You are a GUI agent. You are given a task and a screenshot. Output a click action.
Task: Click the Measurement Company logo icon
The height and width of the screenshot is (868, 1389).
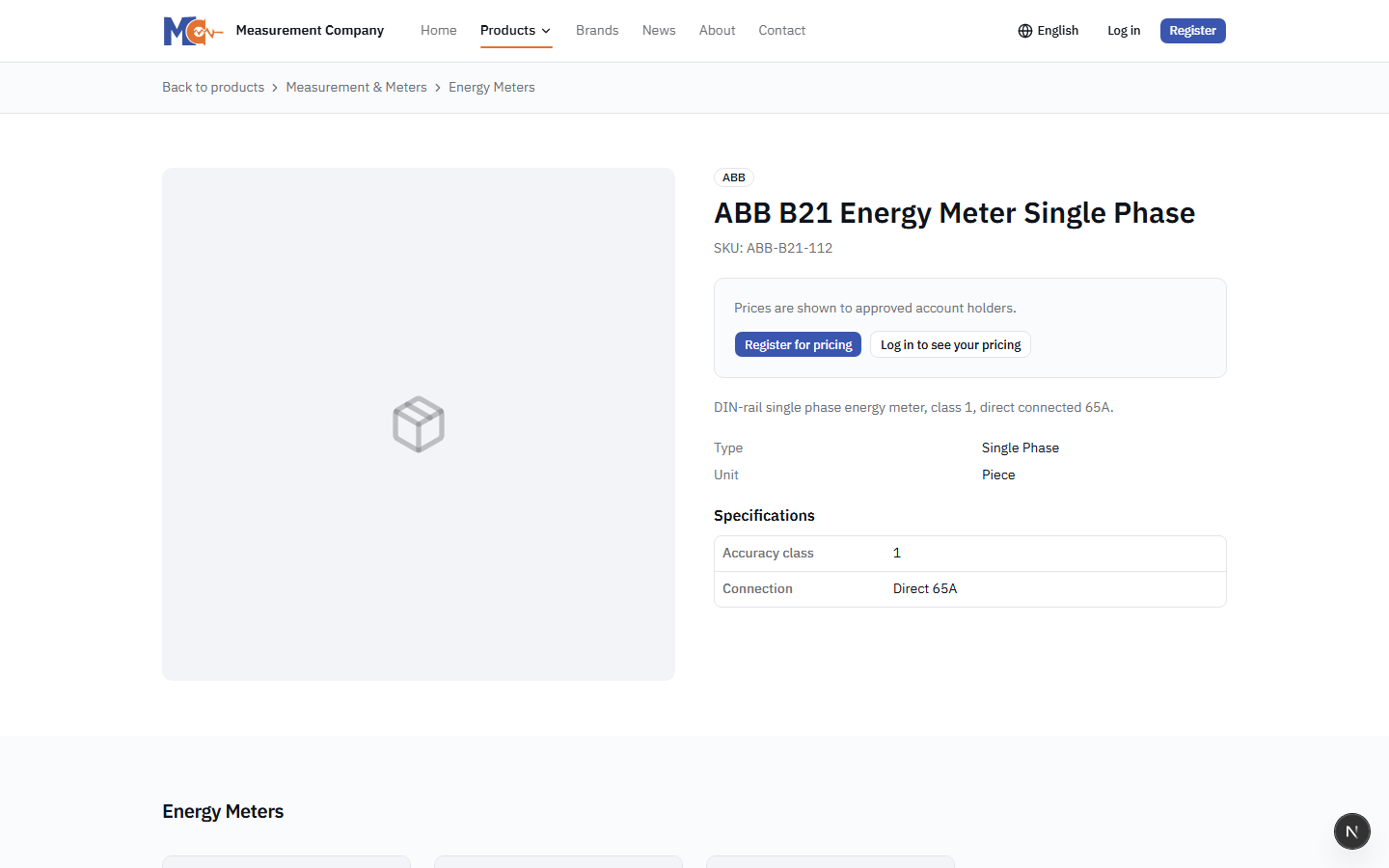point(193,31)
